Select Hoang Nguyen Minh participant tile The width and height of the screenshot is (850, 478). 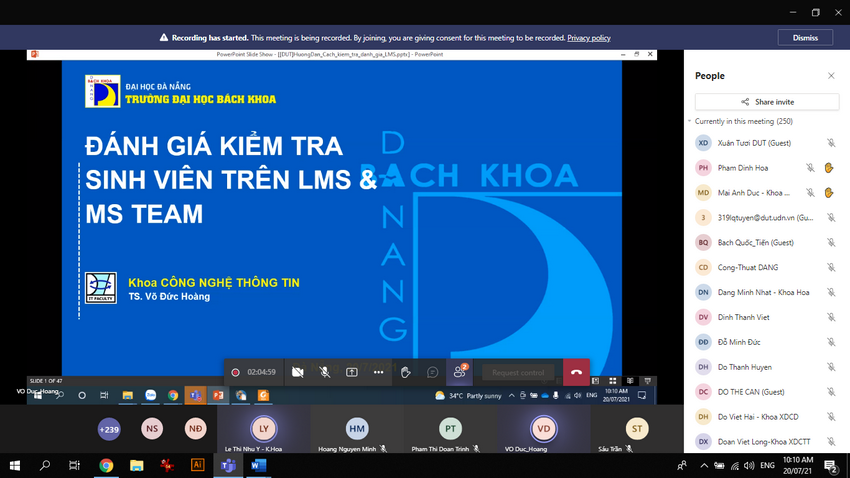coord(357,429)
